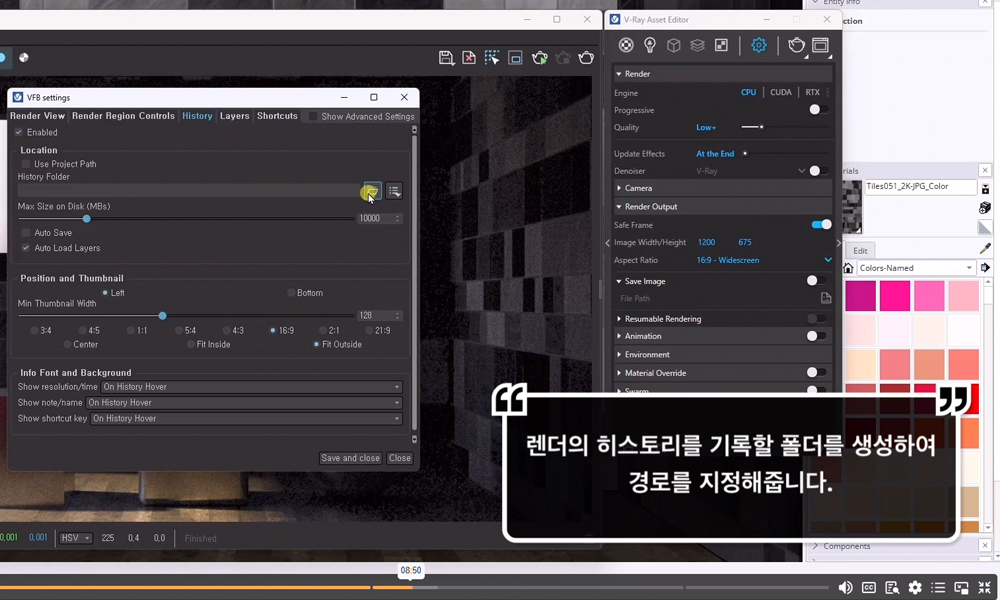Open Show shortcut key dropdown
Screen dimensions: 1000x600
click(x=246, y=419)
